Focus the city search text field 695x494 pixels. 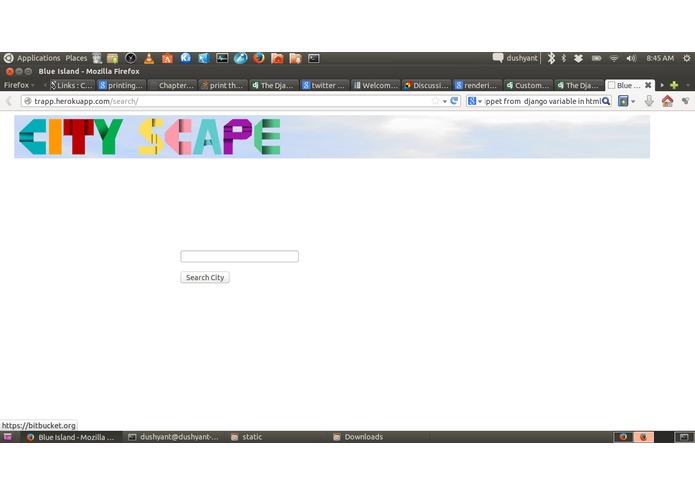[239, 256]
